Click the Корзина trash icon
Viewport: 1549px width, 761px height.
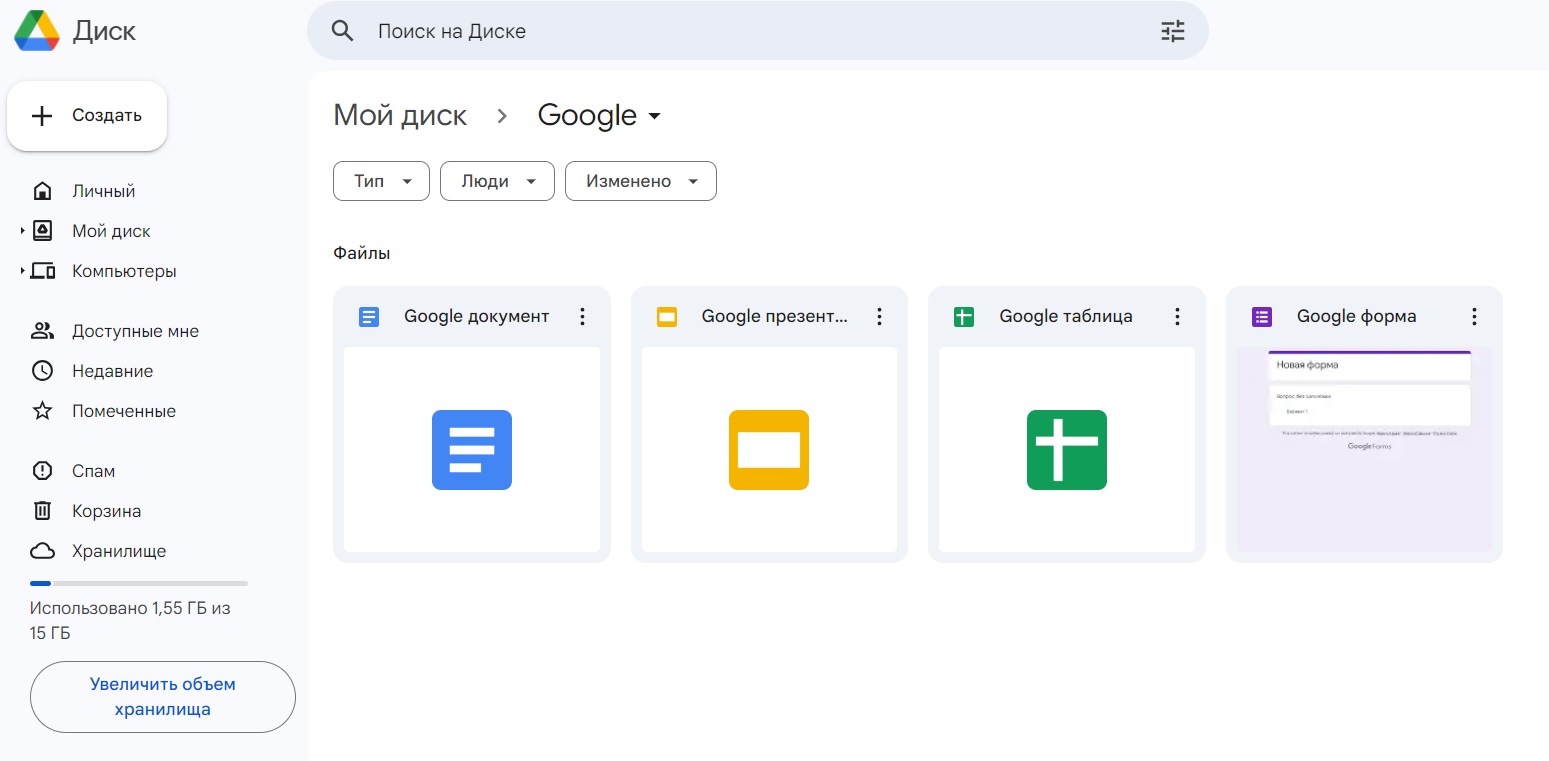(x=42, y=511)
